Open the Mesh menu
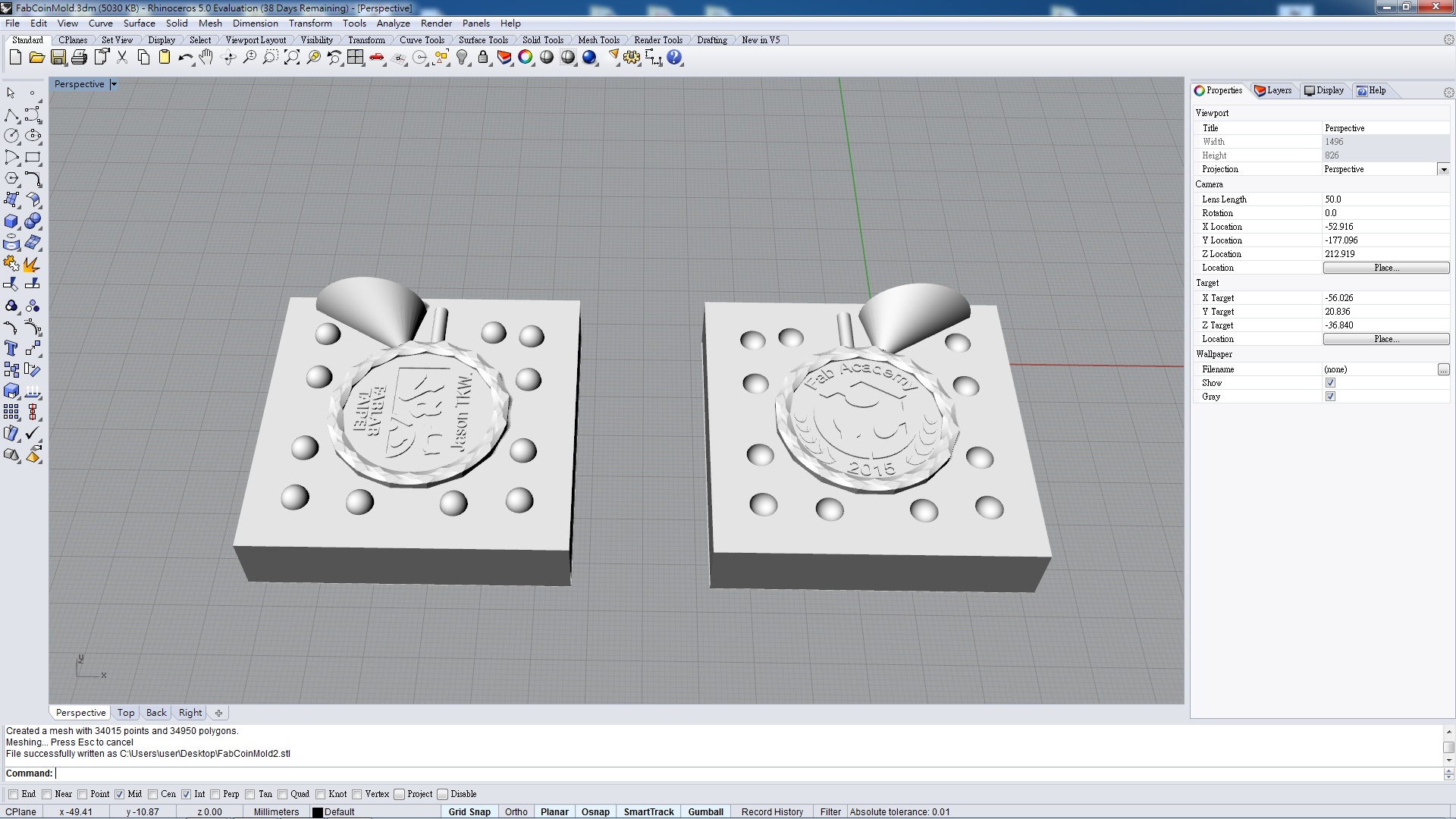The image size is (1456, 819). 210,24
